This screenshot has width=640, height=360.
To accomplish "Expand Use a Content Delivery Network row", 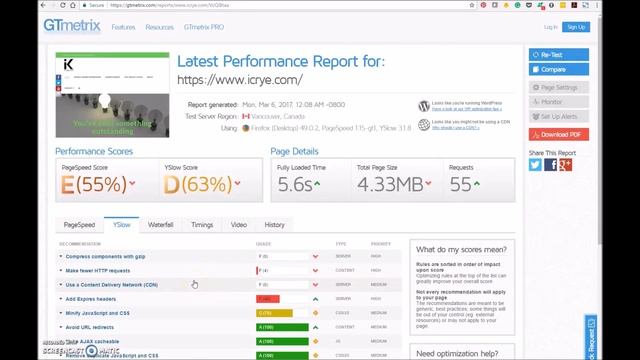I will [x=111, y=285].
